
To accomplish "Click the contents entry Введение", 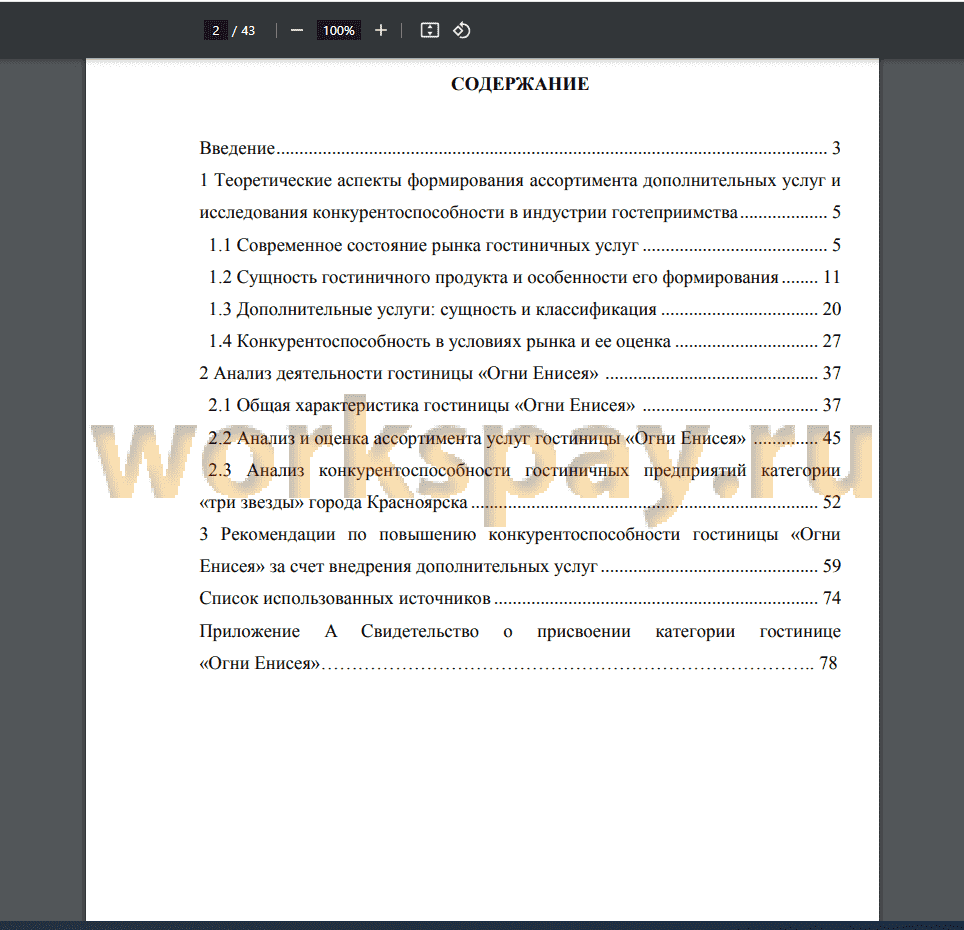I will pos(520,148).
